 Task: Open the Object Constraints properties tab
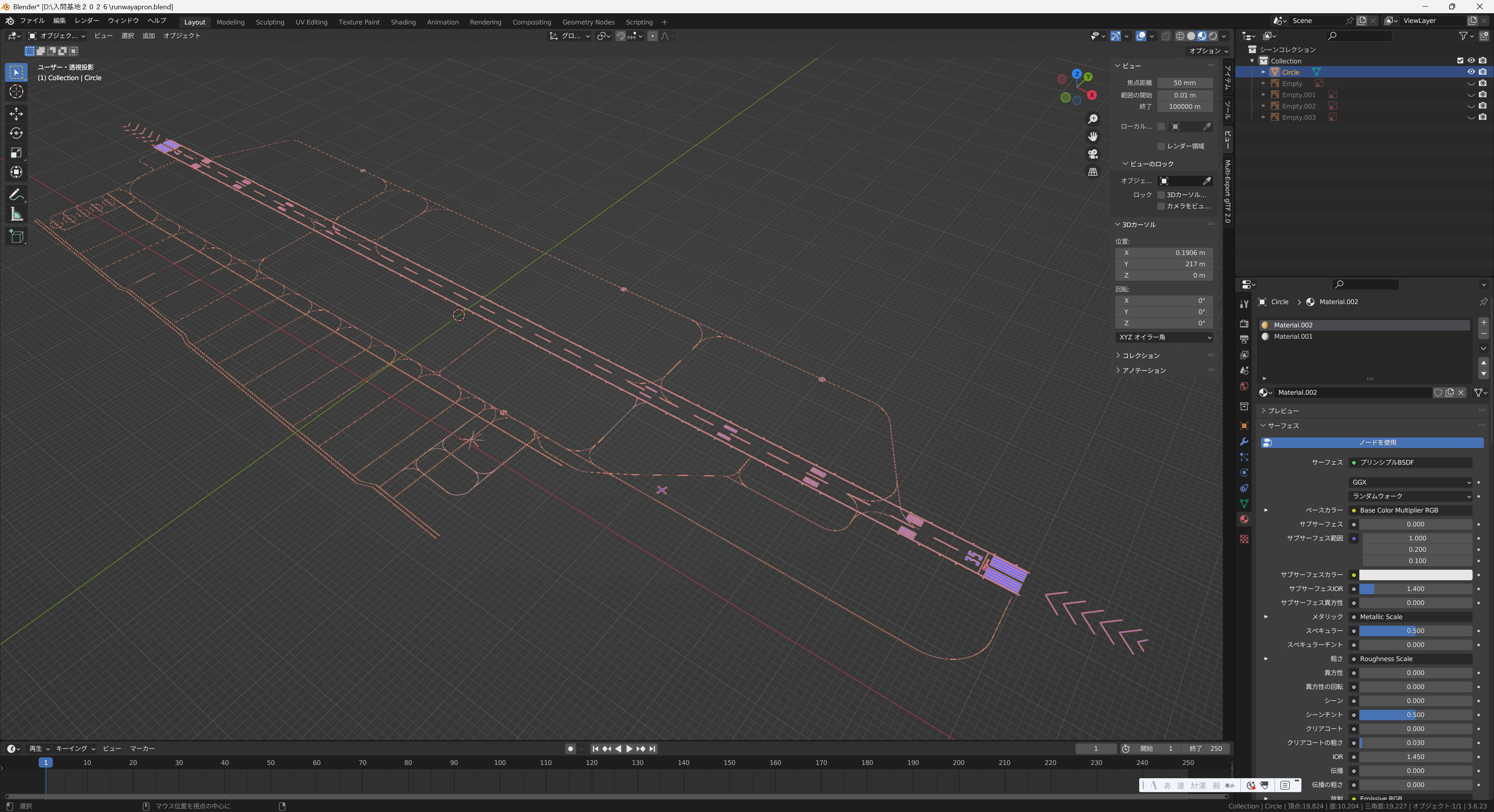point(1244,488)
